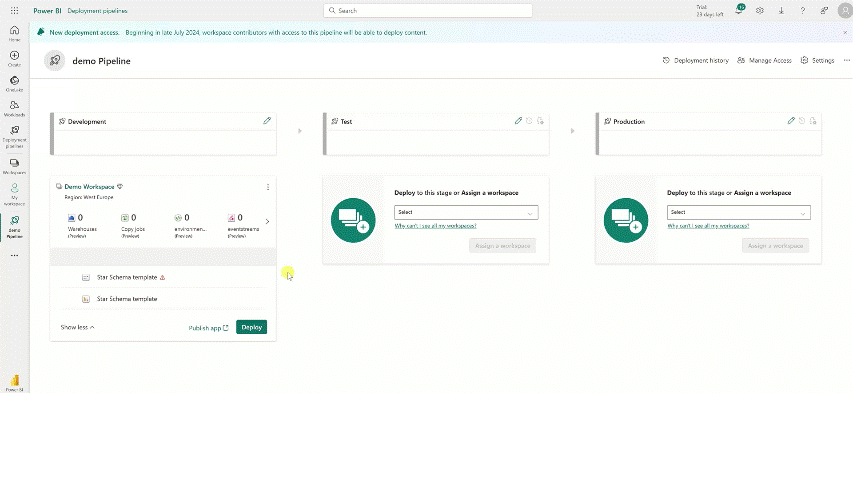Dismiss the new deployment access banner
853x480 pixels.
click(x=843, y=32)
